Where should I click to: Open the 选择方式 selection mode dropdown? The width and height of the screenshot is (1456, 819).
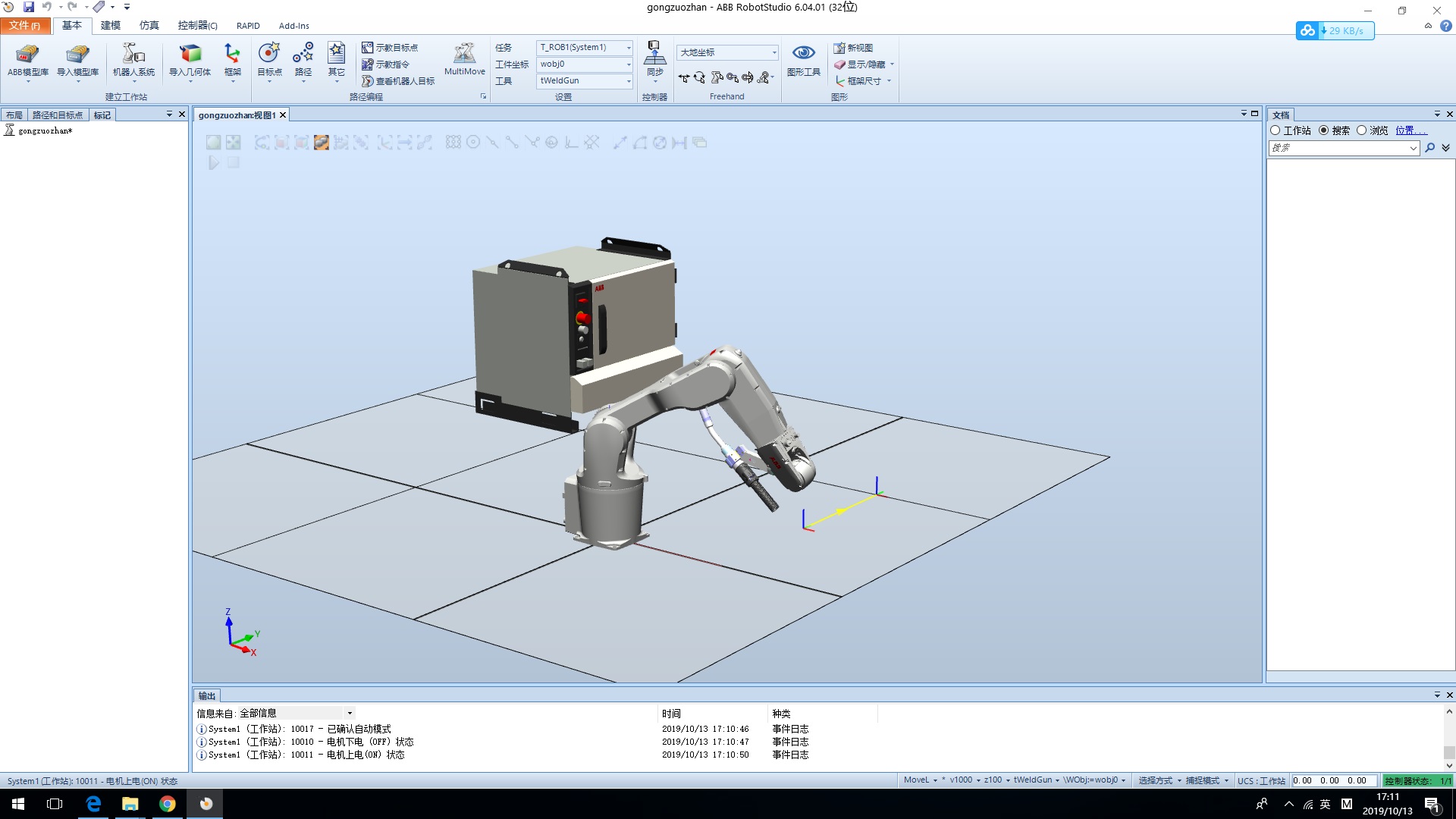[x=1160, y=780]
